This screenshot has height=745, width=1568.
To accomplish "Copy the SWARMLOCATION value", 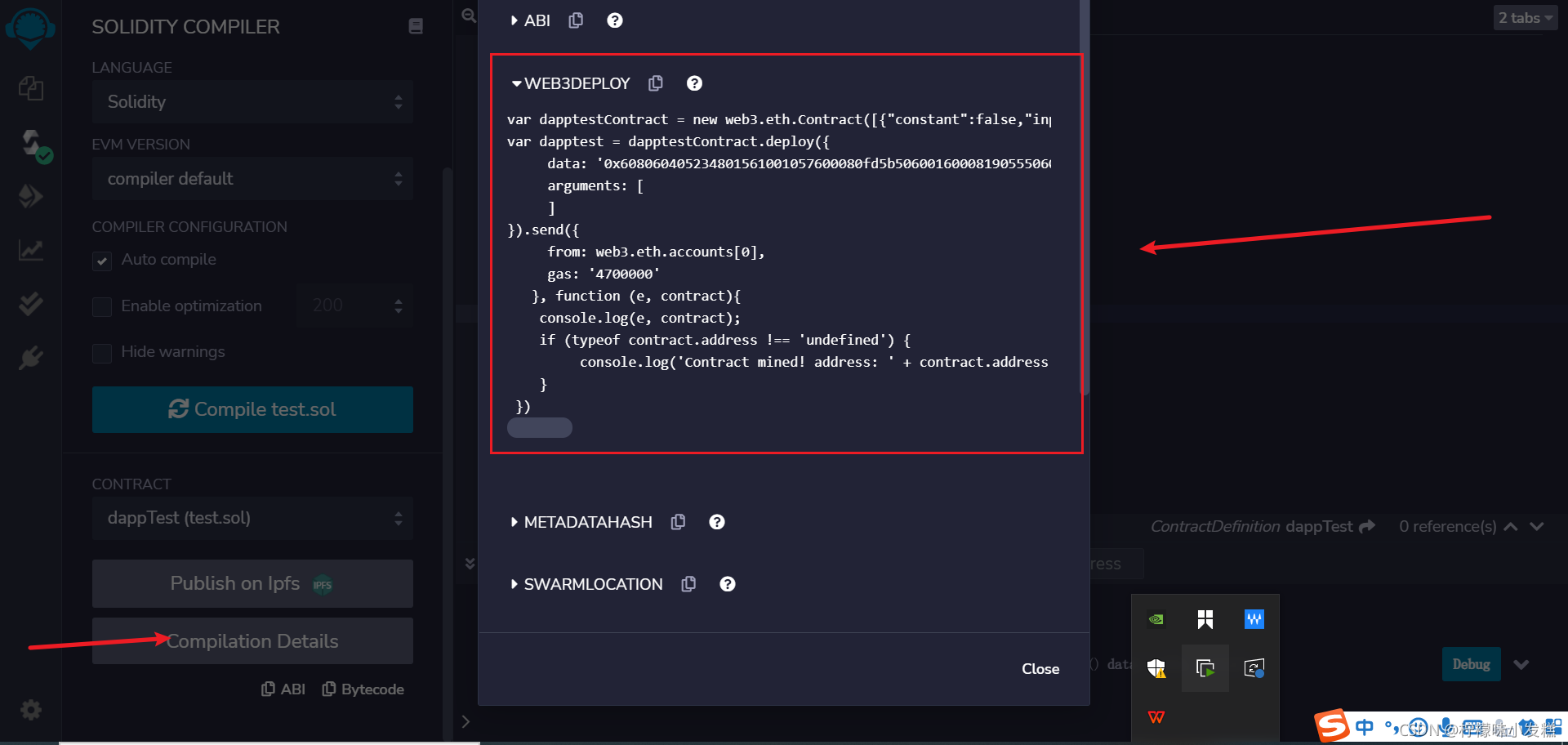I will point(688,584).
